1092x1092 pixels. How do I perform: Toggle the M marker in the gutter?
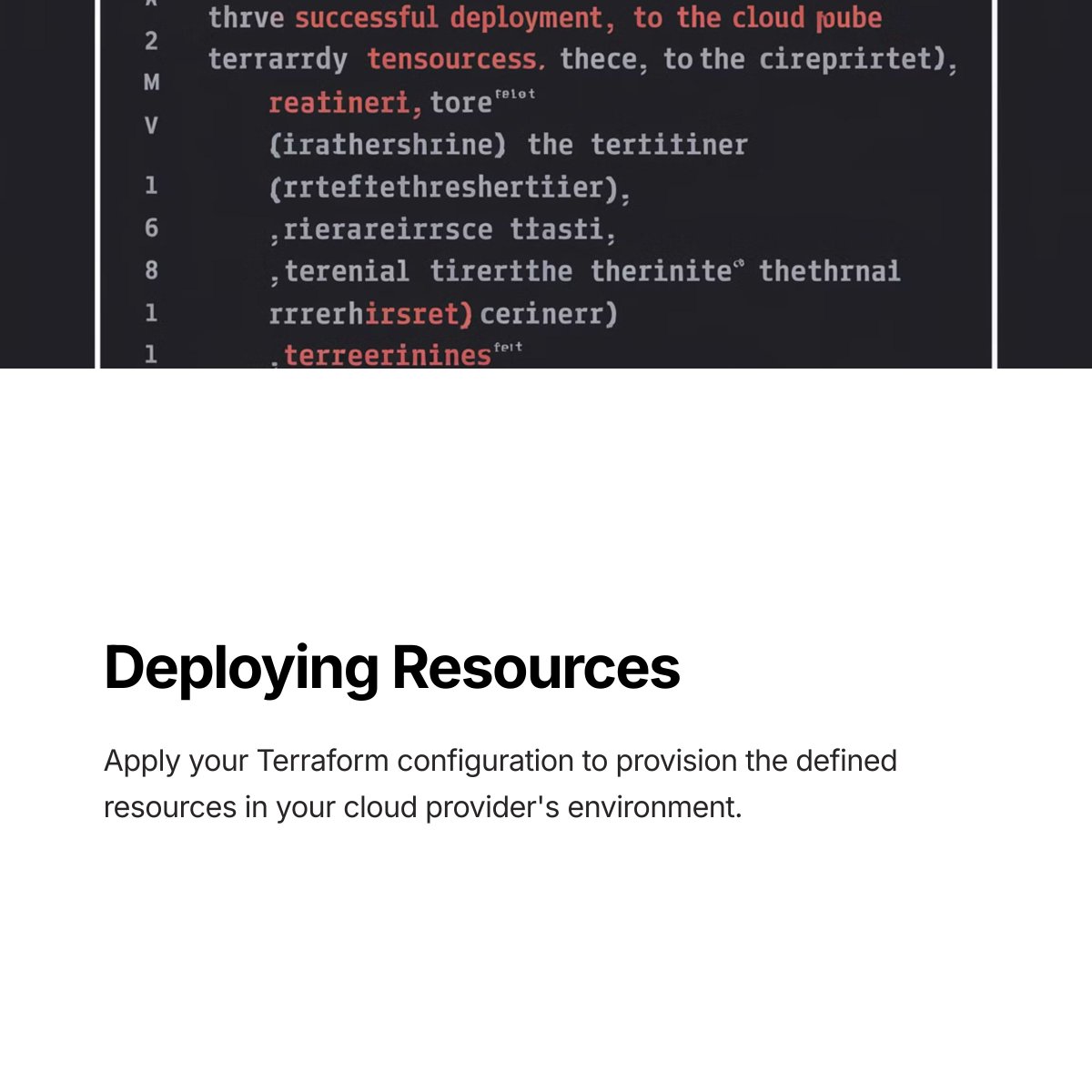coord(152,82)
